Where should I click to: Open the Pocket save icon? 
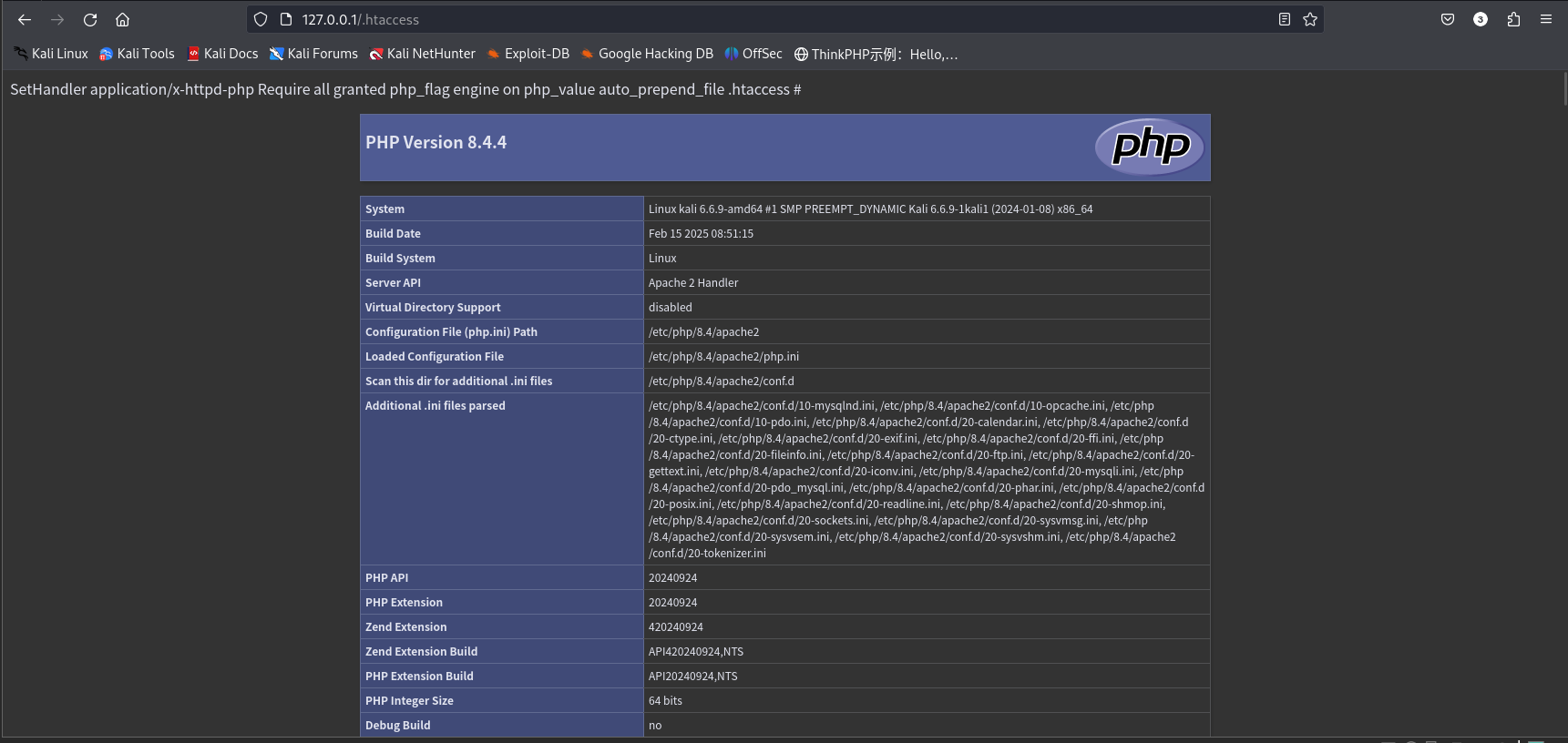(x=1448, y=19)
